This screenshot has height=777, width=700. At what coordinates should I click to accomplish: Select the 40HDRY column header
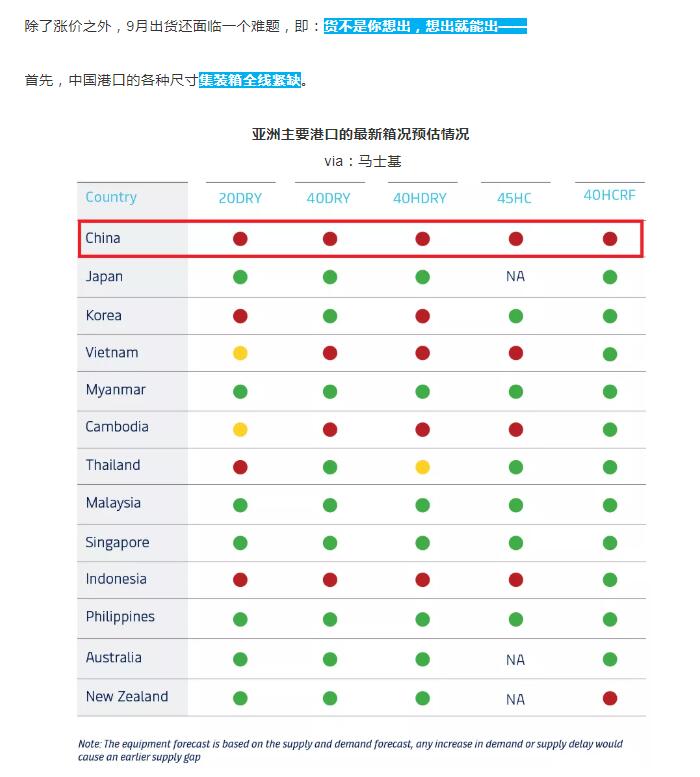[x=420, y=198]
